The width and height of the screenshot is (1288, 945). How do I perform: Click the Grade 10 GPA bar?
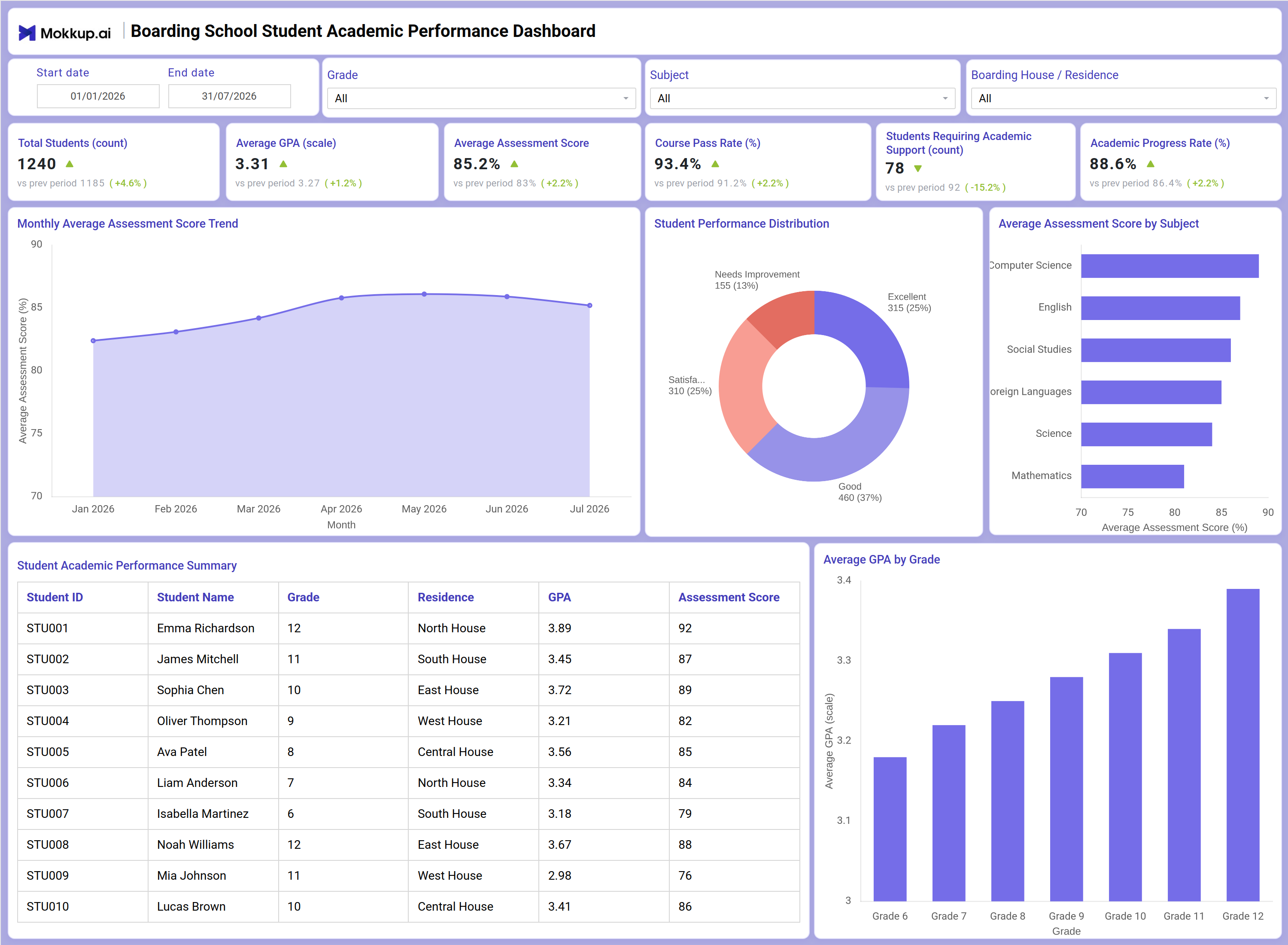(x=1126, y=777)
